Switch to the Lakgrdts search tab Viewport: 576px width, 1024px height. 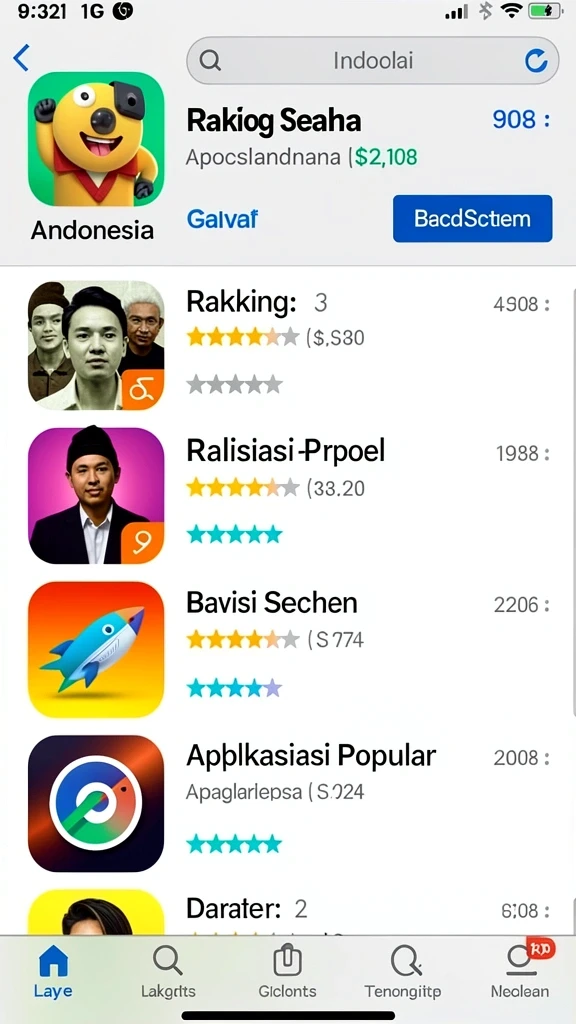pos(168,971)
